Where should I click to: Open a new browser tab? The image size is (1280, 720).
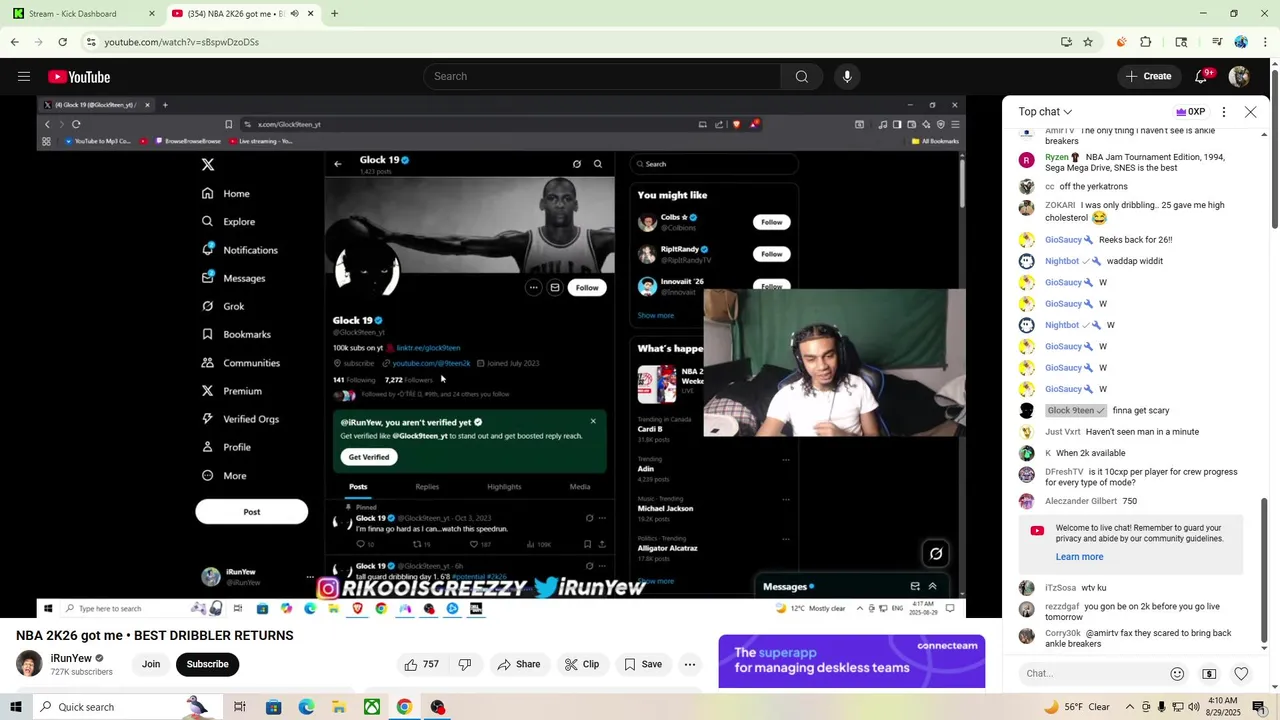(x=334, y=14)
